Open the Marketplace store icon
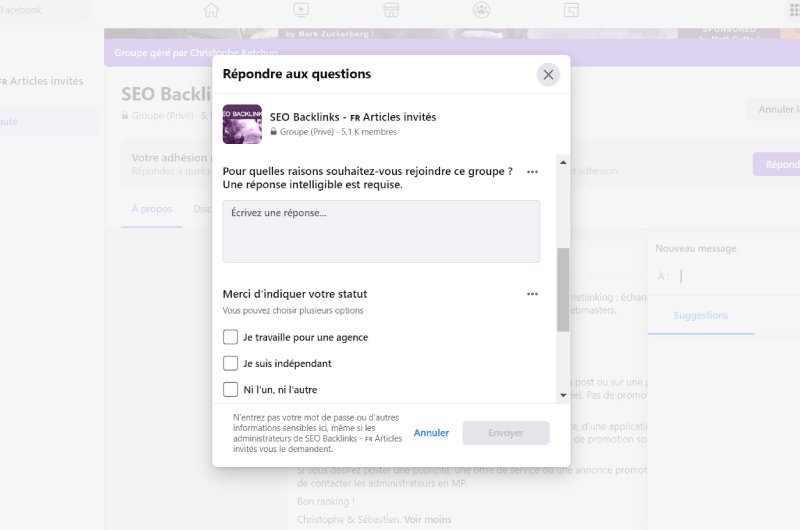800x530 pixels. (x=391, y=10)
